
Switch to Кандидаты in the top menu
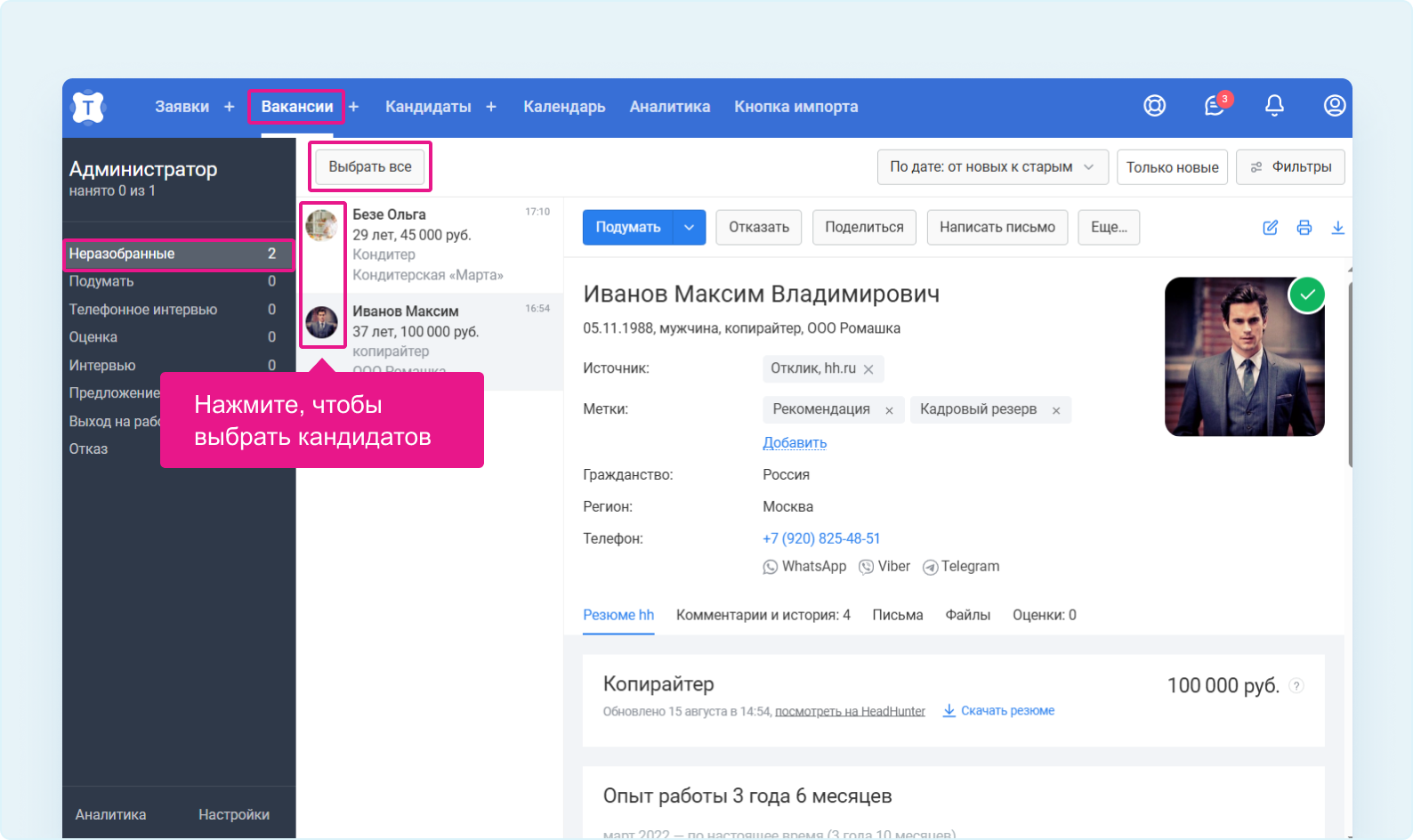pyautogui.click(x=428, y=107)
